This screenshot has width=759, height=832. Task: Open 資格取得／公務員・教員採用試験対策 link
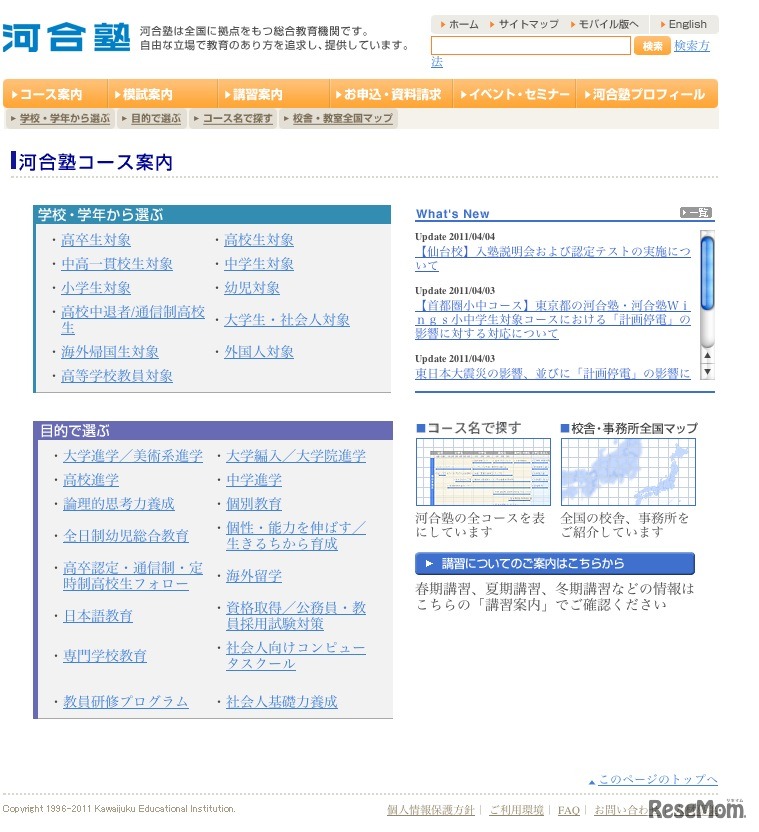(x=296, y=616)
